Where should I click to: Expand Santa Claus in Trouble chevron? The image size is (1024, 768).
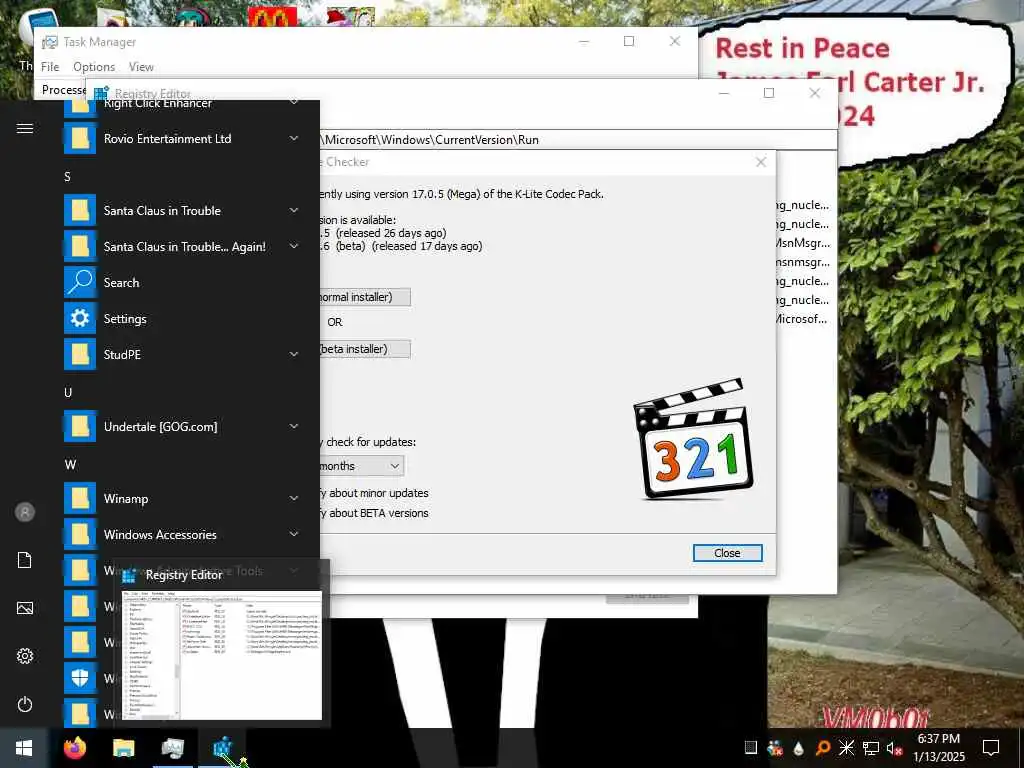click(x=294, y=210)
